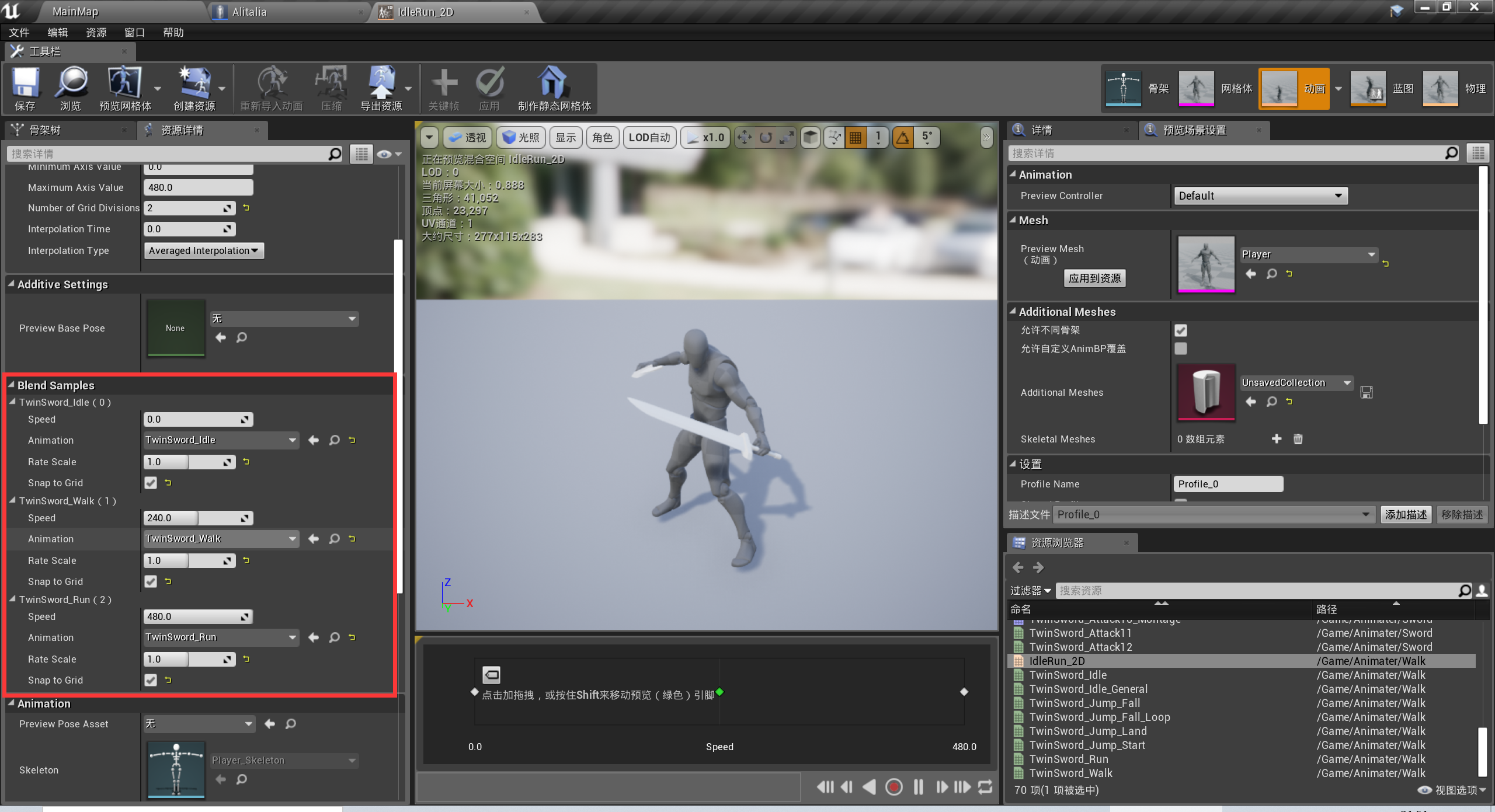The height and width of the screenshot is (812, 1495).
Task: Click the 添加描述 button
Action: pos(1406,514)
